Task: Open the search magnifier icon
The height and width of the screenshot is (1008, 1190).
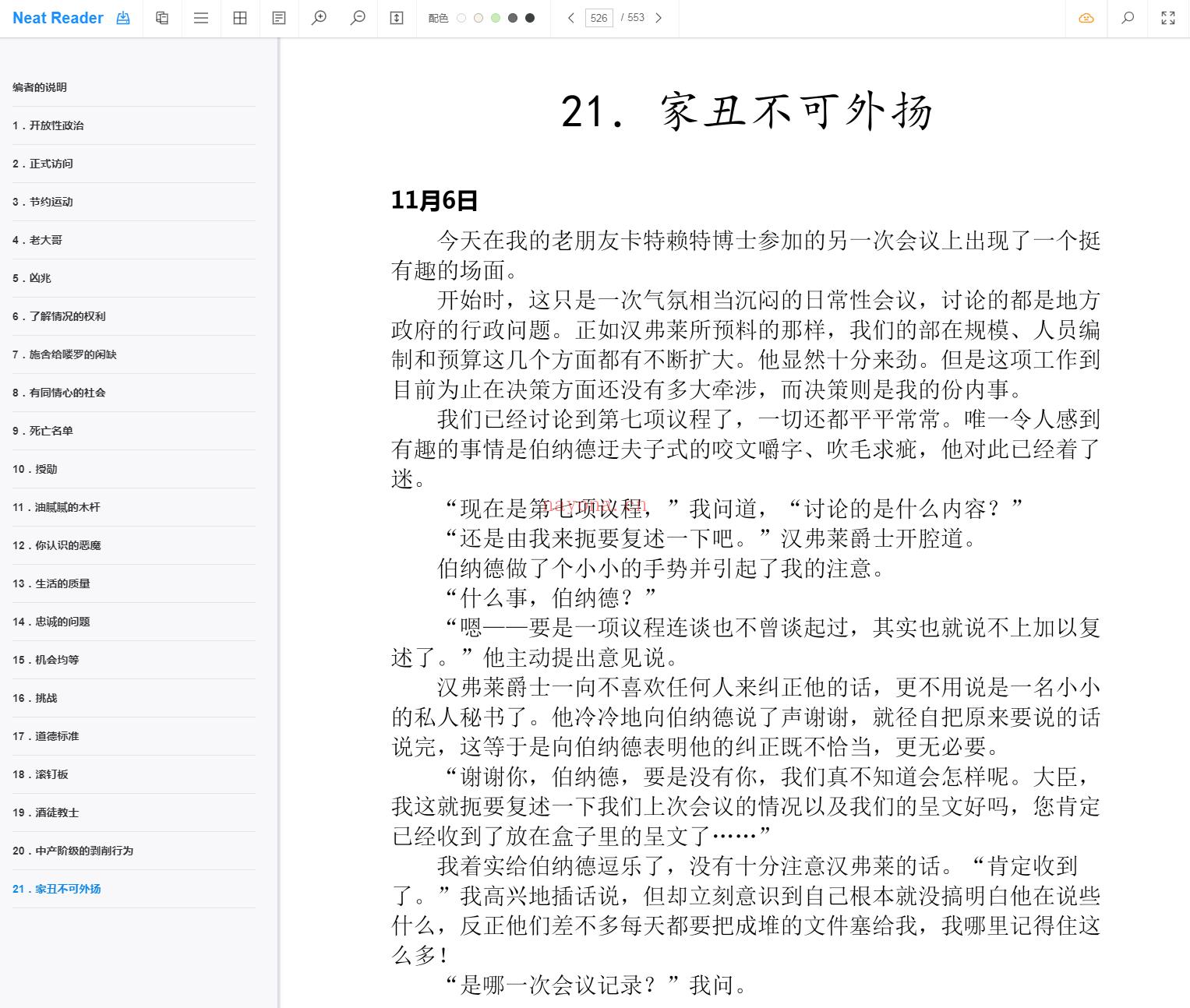Action: click(1127, 18)
